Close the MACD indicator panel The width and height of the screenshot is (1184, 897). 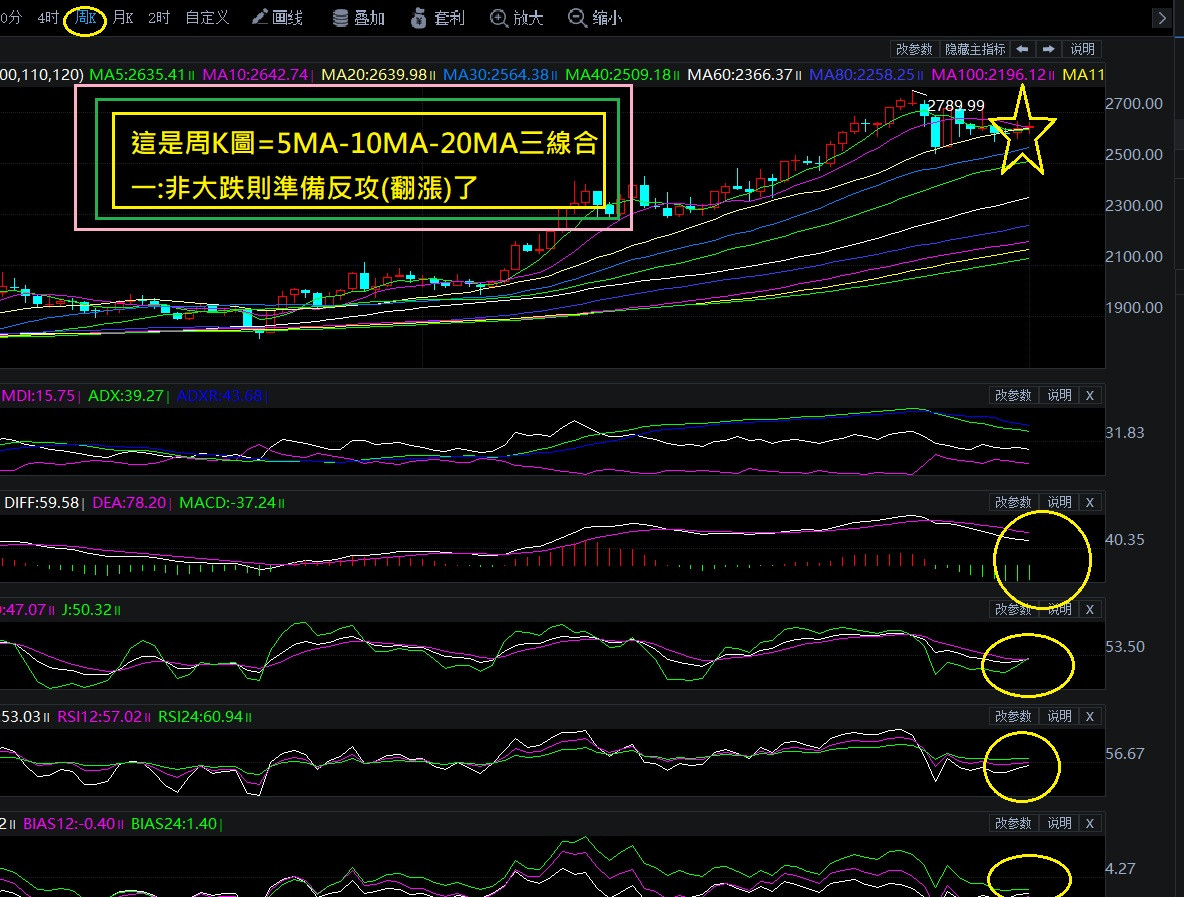(x=1090, y=502)
